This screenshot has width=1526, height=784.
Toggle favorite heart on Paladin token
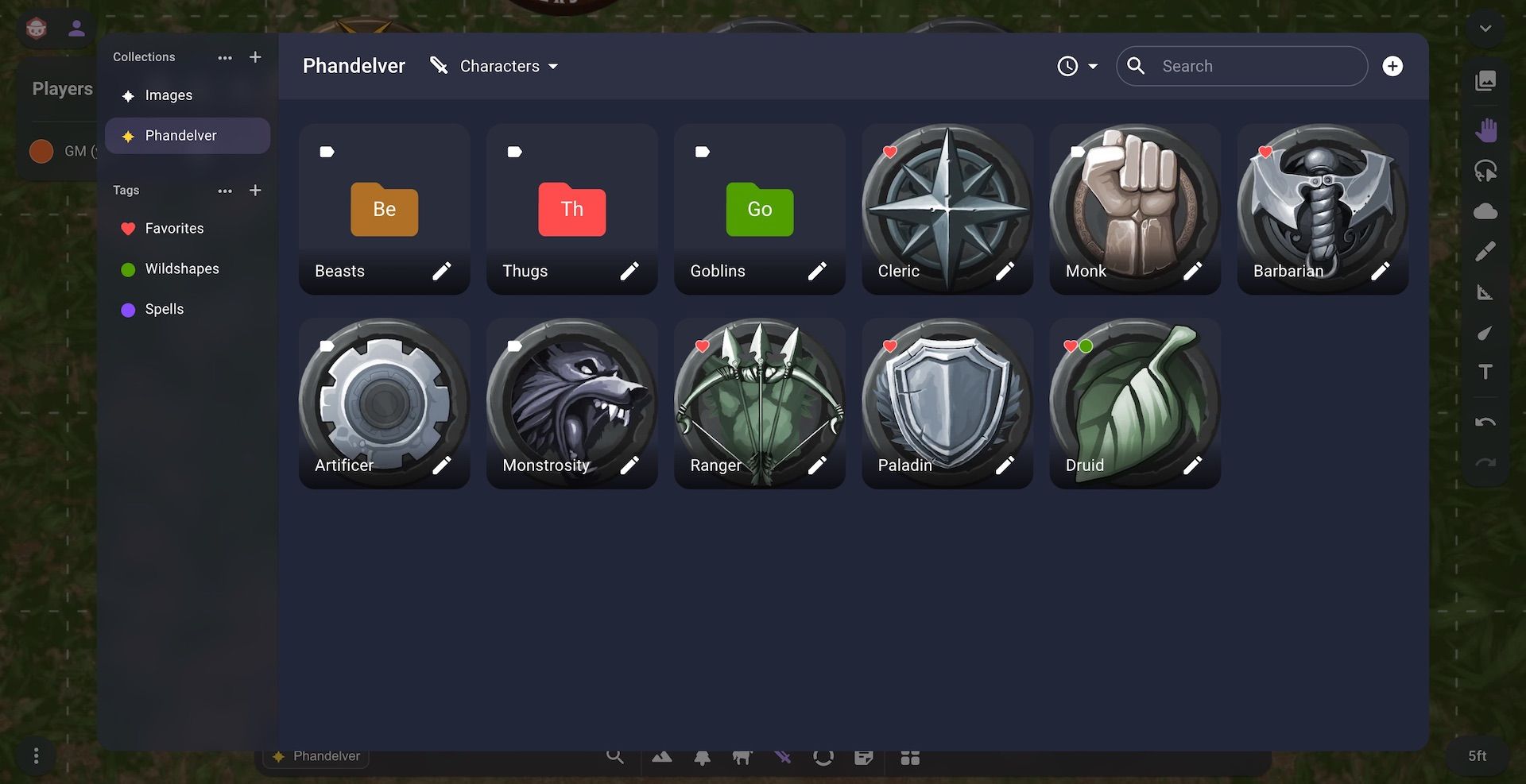tap(890, 346)
